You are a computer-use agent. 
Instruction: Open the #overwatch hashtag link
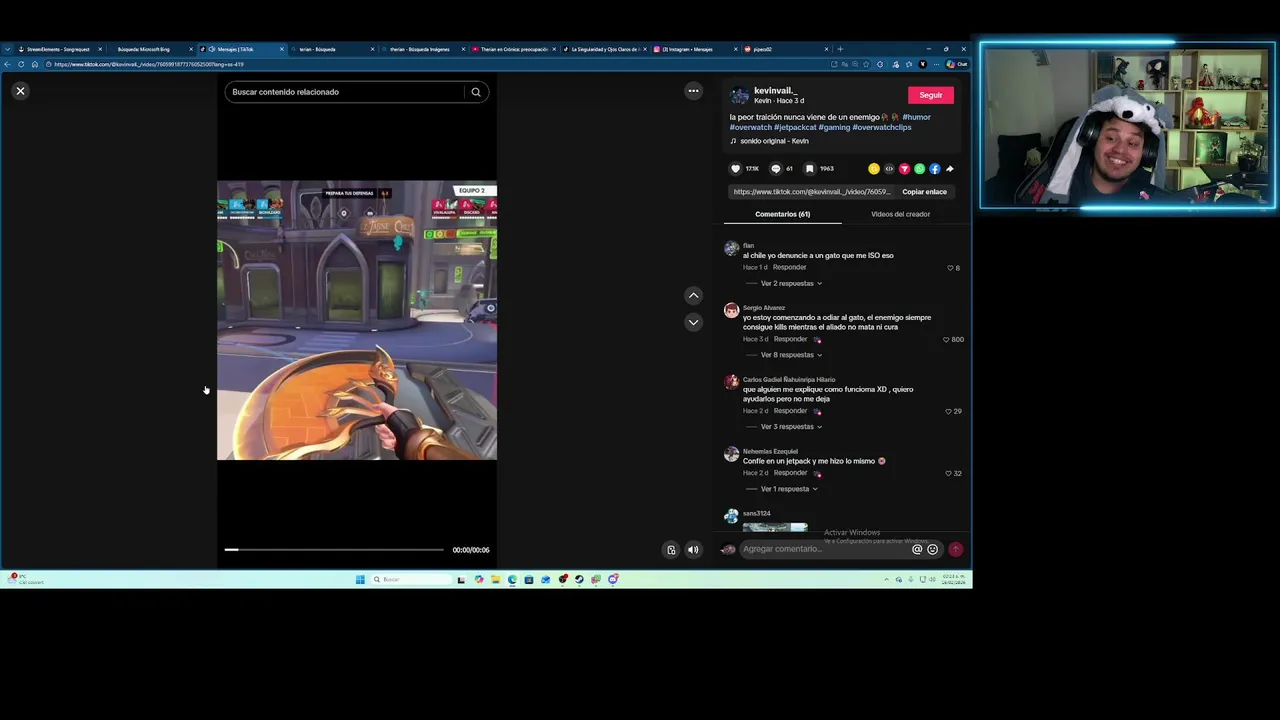click(750, 127)
